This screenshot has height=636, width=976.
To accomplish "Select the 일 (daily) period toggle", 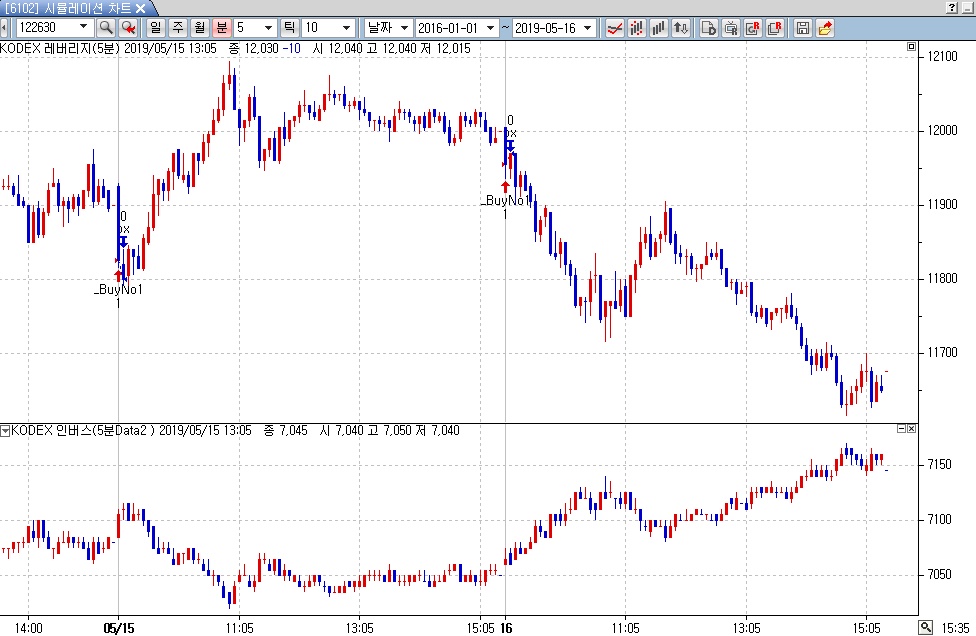I will tap(156, 28).
